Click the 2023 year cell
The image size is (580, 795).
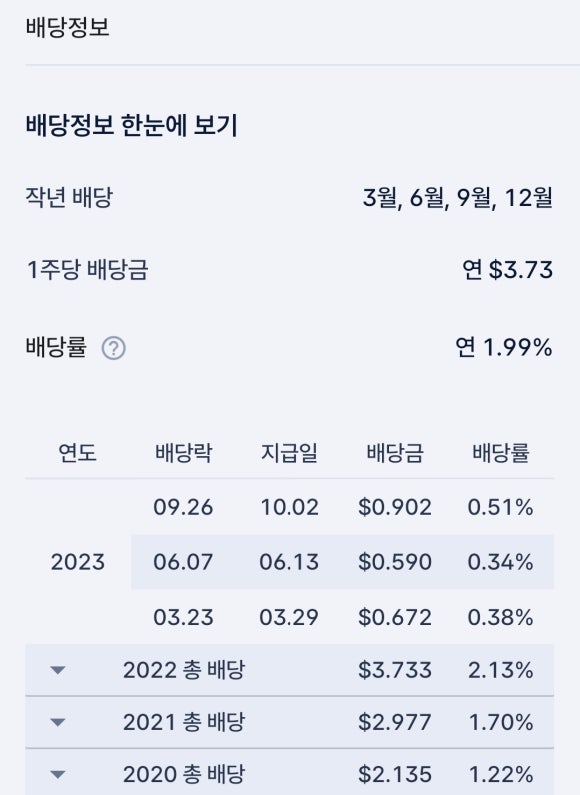78,562
